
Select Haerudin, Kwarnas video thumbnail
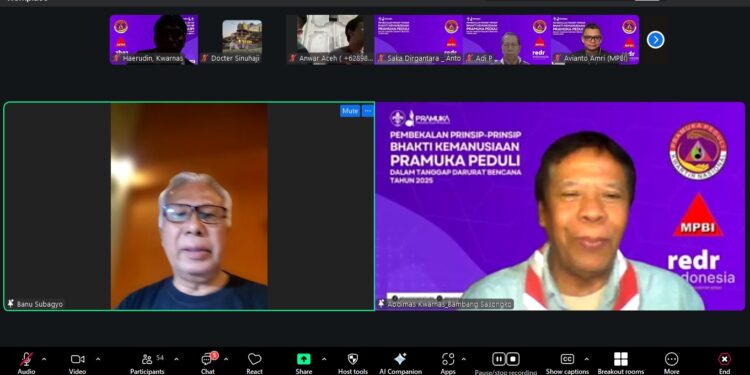coord(154,39)
